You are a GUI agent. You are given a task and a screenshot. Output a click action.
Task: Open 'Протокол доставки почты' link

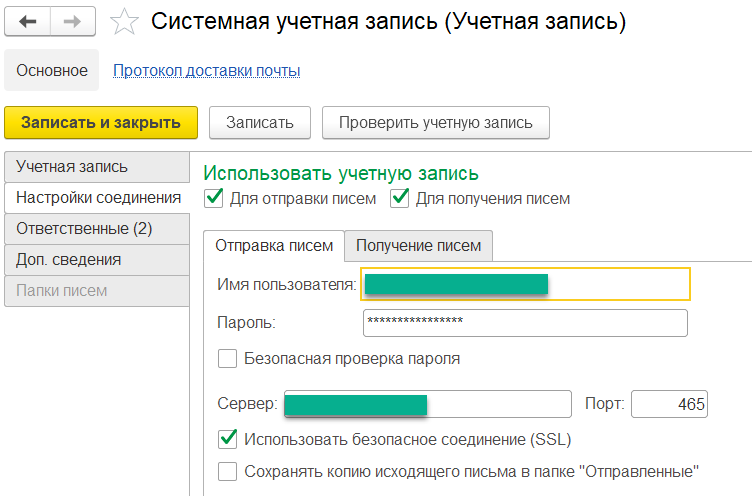tap(206, 70)
